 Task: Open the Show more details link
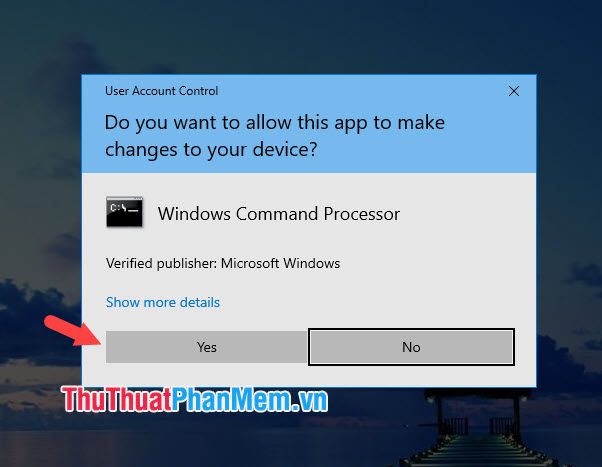(163, 302)
